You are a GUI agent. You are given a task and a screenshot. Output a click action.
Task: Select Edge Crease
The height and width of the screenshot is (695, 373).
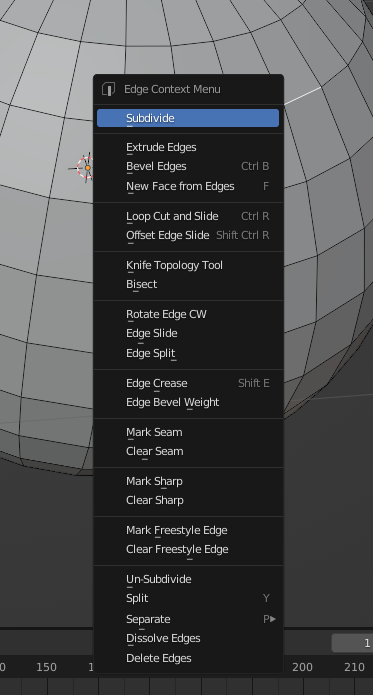(188, 383)
